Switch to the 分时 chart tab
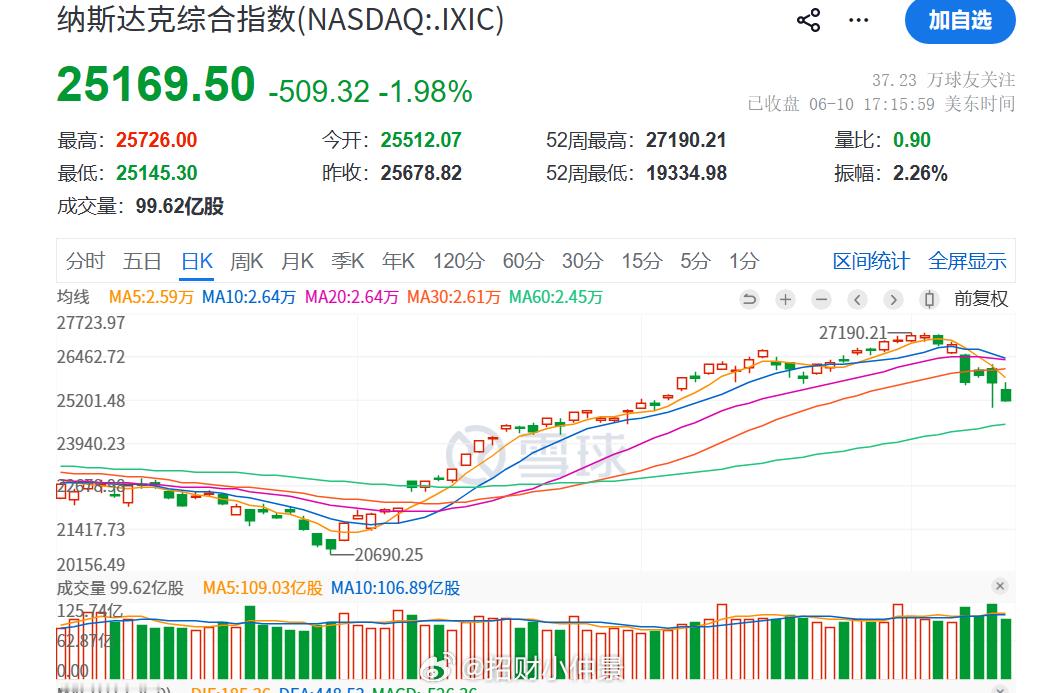 (85, 260)
